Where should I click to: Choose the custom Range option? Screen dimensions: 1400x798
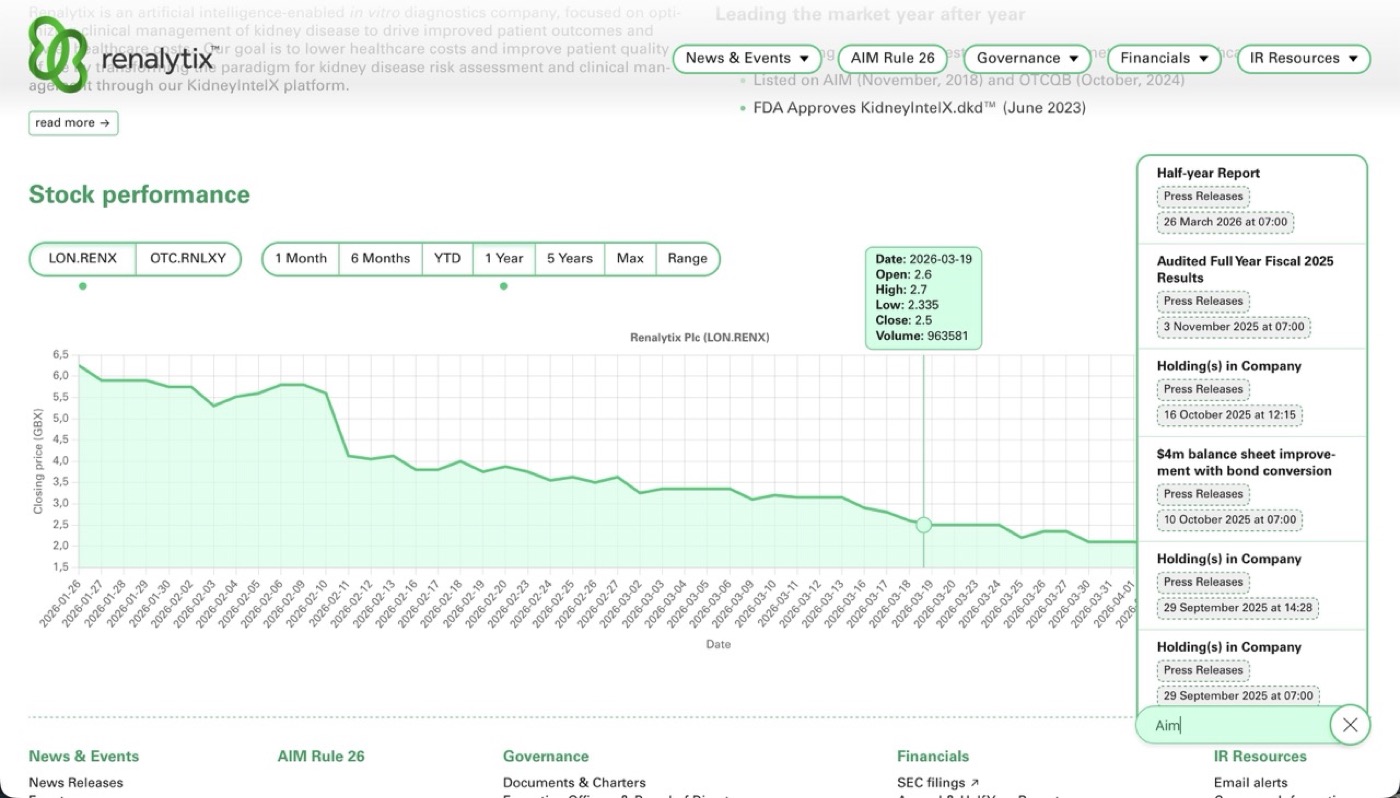coord(687,258)
